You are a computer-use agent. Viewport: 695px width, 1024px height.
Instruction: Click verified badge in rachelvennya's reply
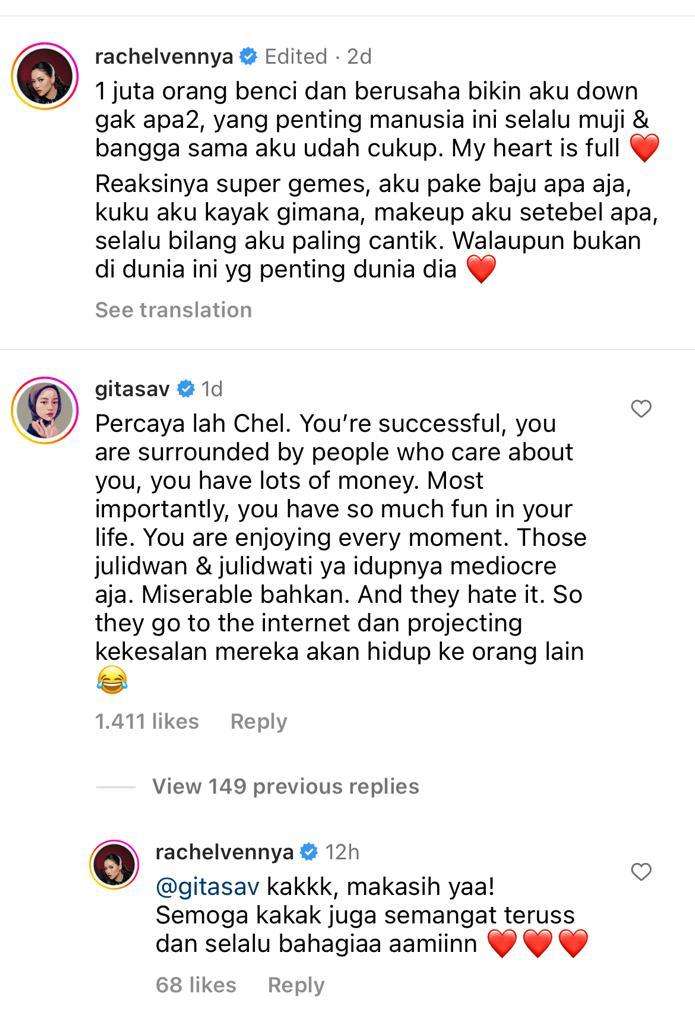click(x=309, y=853)
